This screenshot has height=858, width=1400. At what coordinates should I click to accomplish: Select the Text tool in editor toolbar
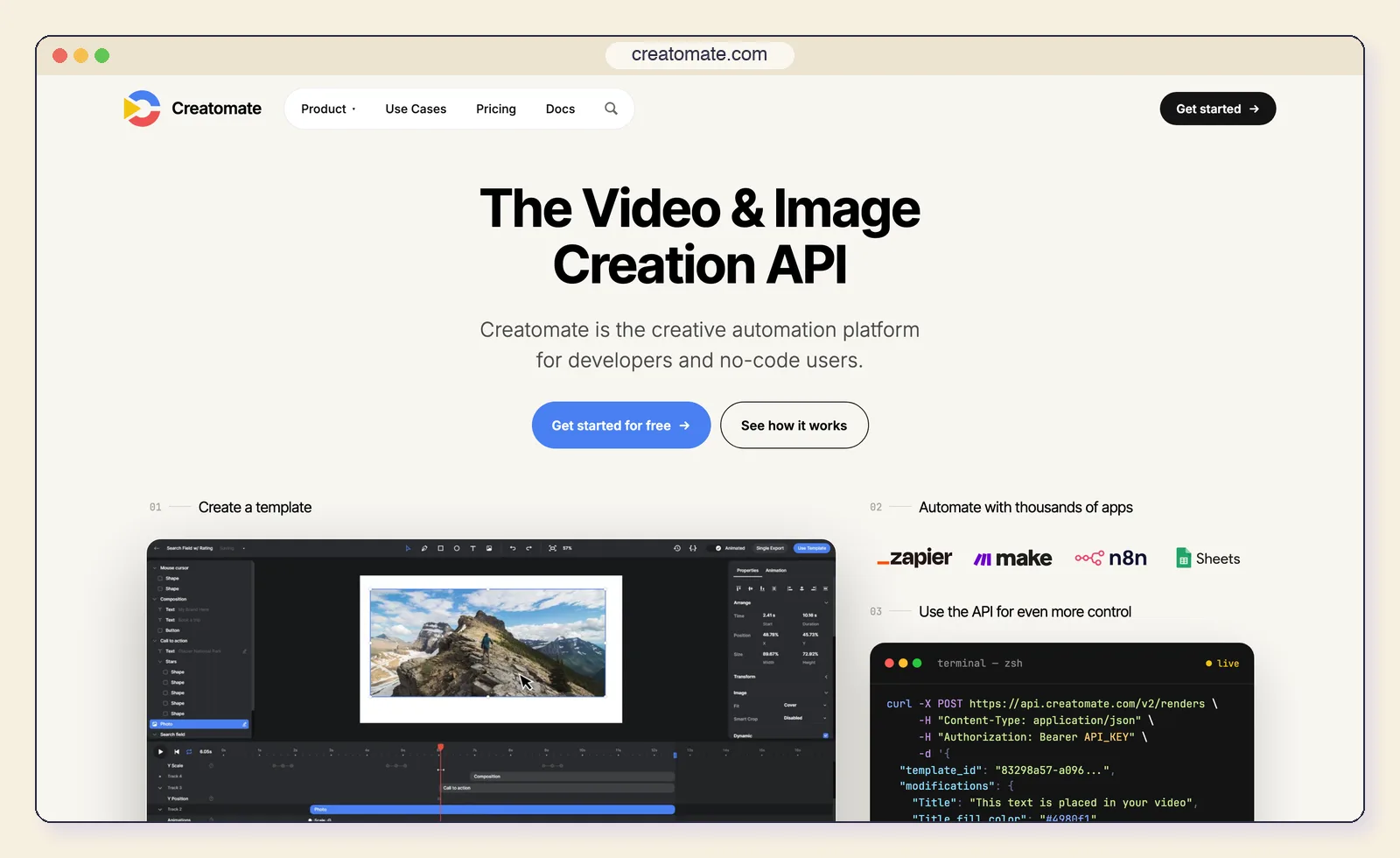472,548
